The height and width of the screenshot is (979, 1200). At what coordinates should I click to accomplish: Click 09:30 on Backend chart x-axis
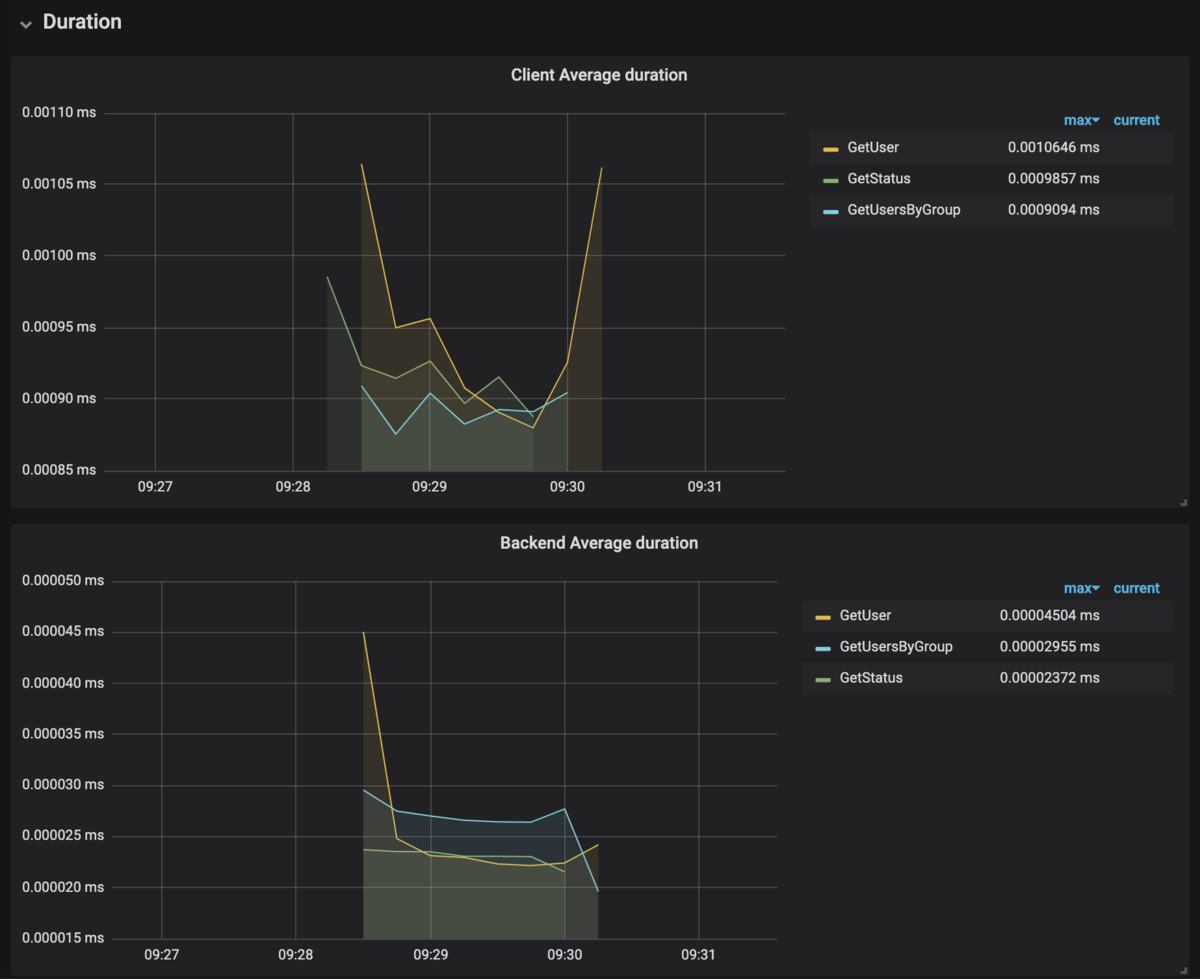[565, 955]
